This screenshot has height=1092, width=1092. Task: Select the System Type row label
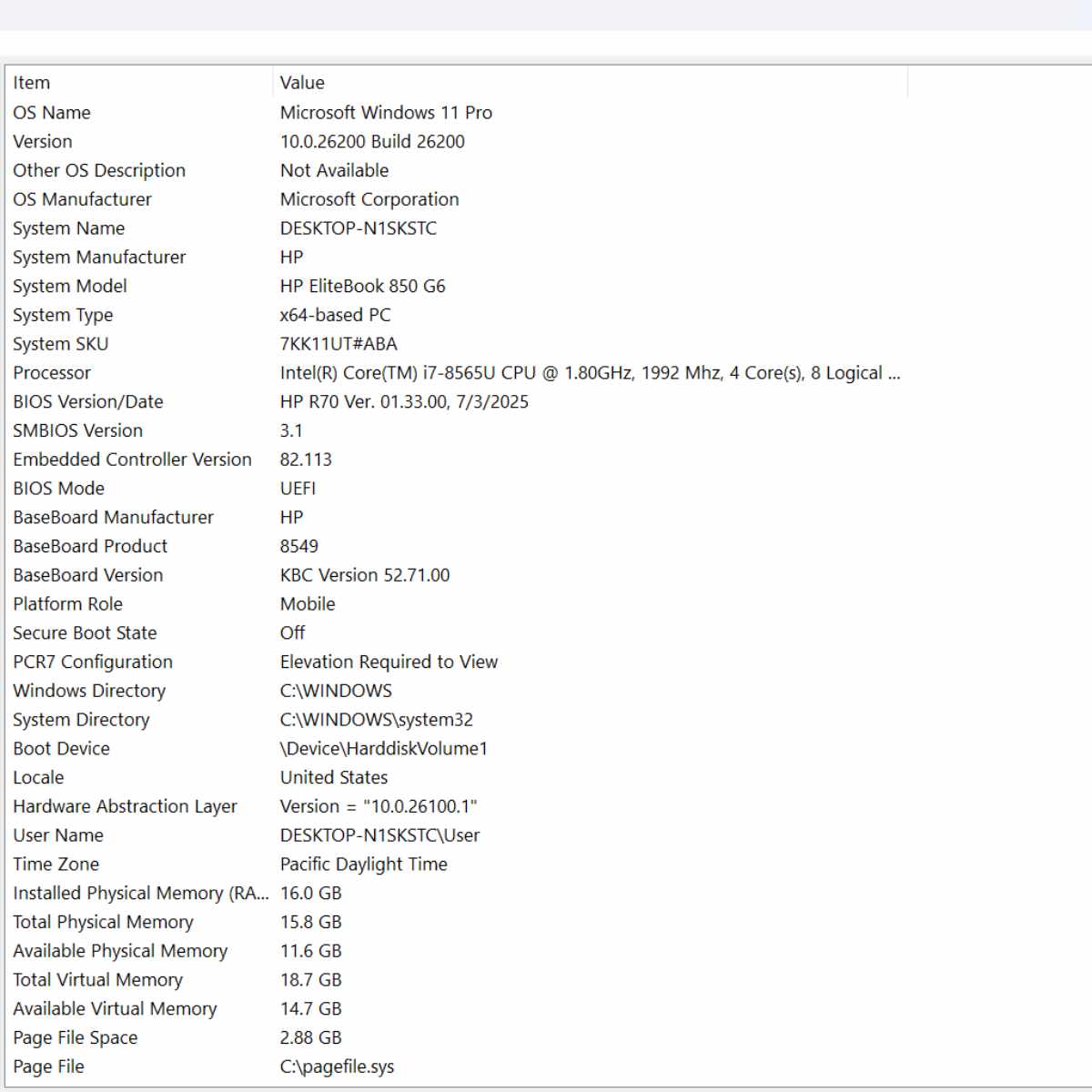(x=63, y=316)
